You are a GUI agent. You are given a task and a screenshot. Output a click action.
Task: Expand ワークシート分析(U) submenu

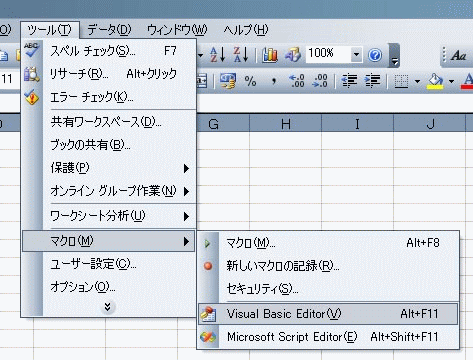coord(109,216)
